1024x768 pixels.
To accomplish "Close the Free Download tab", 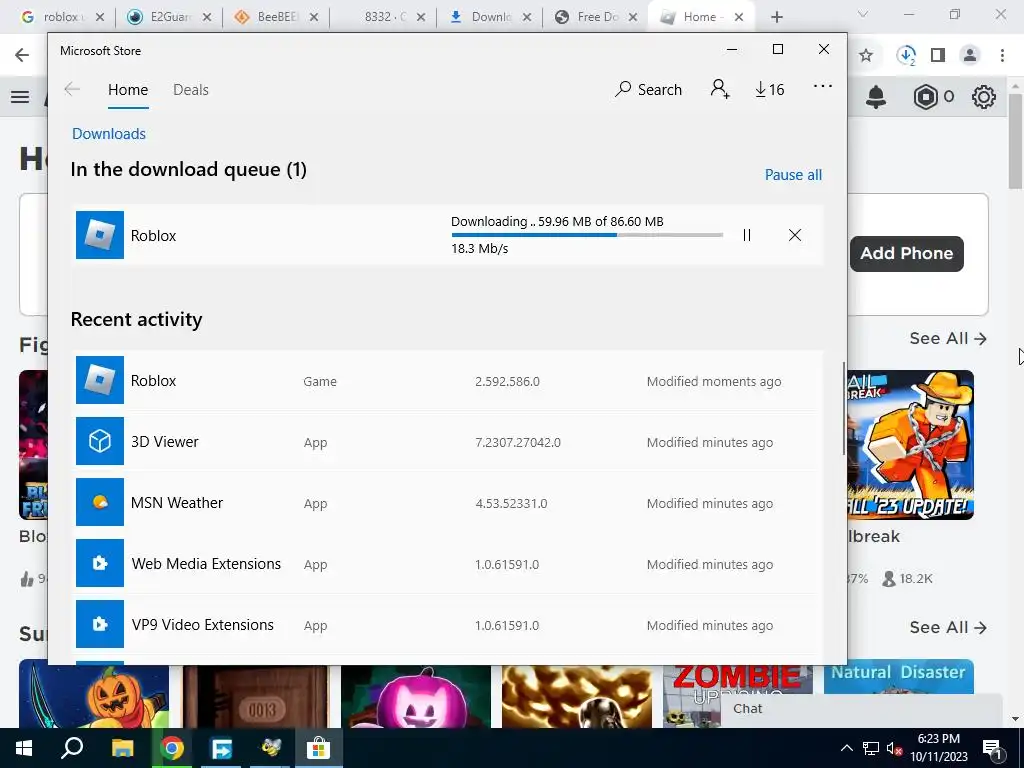I will pos(633,18).
